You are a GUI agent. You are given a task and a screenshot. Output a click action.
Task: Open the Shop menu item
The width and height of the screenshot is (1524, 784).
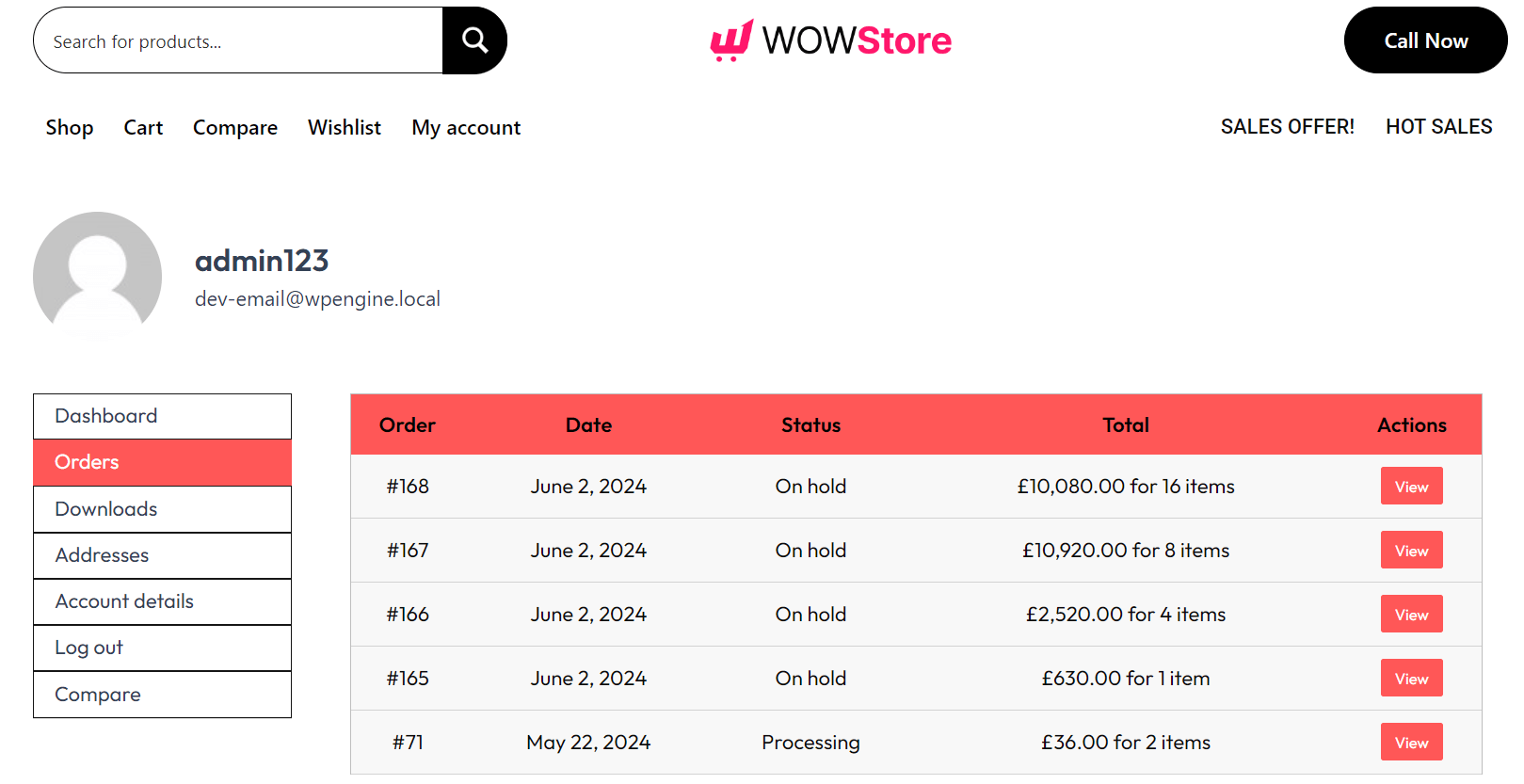[69, 127]
